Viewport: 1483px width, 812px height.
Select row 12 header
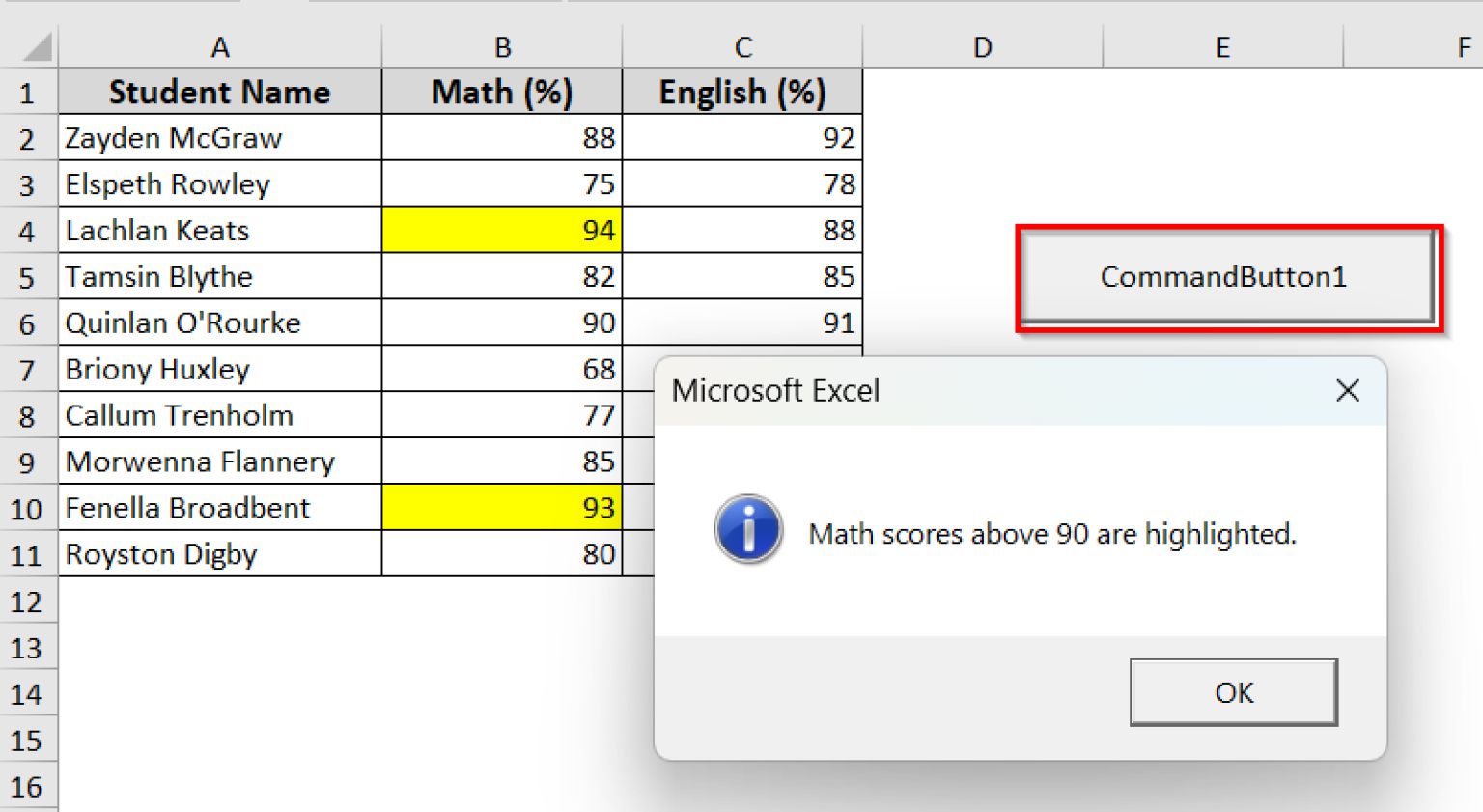coord(27,602)
